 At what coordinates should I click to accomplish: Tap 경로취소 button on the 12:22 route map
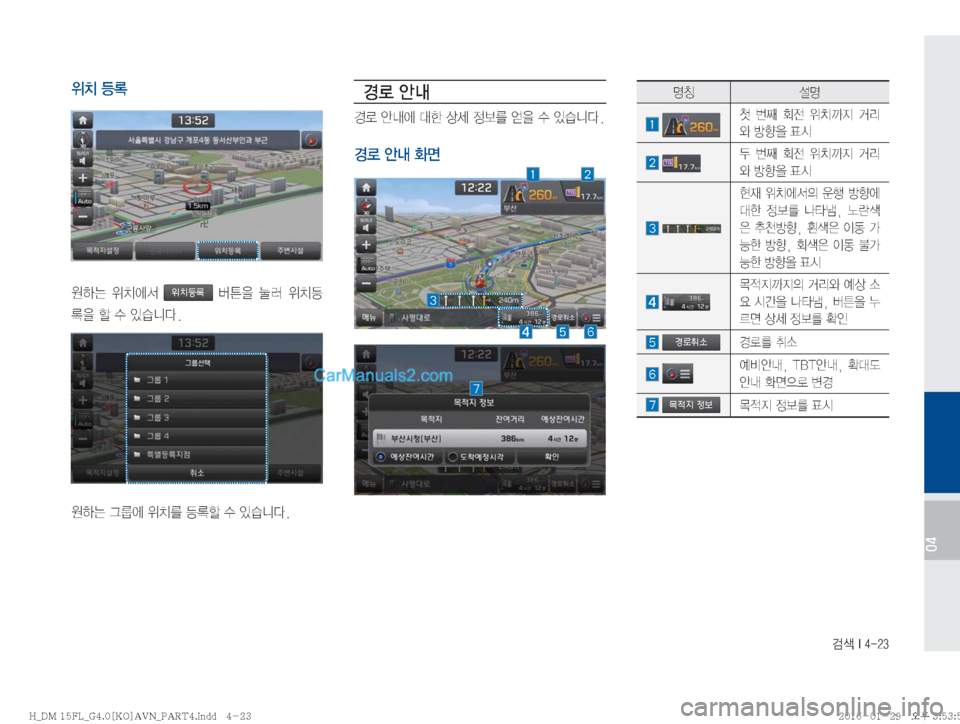[x=563, y=318]
